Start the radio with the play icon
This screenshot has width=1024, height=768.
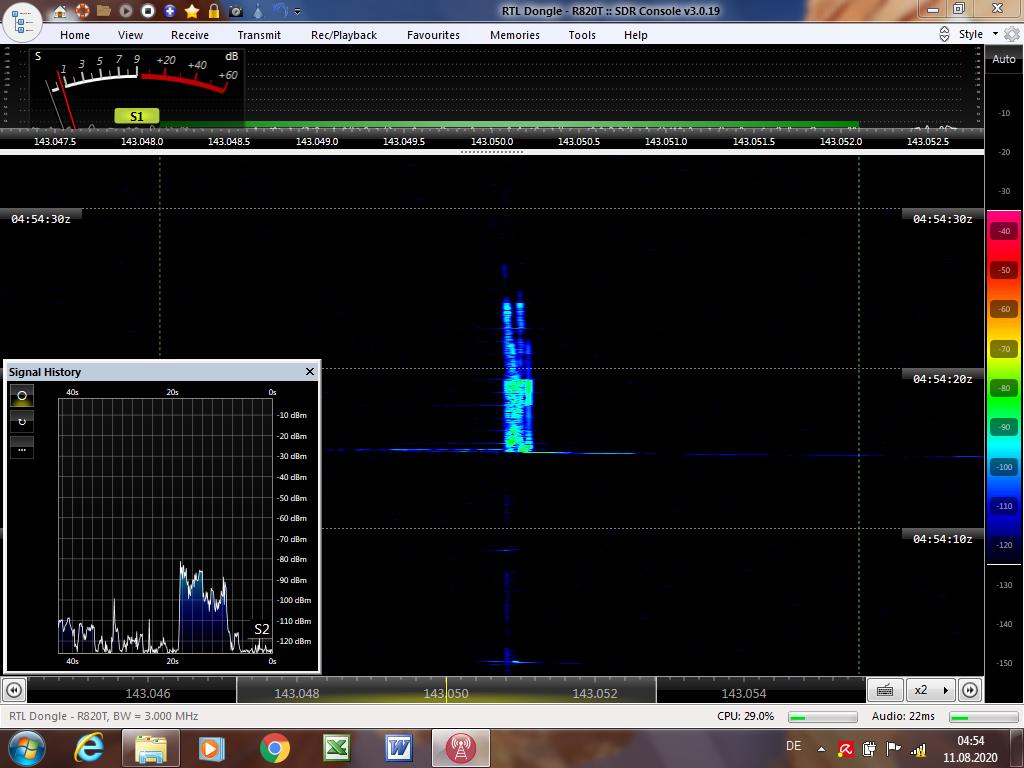[125, 10]
